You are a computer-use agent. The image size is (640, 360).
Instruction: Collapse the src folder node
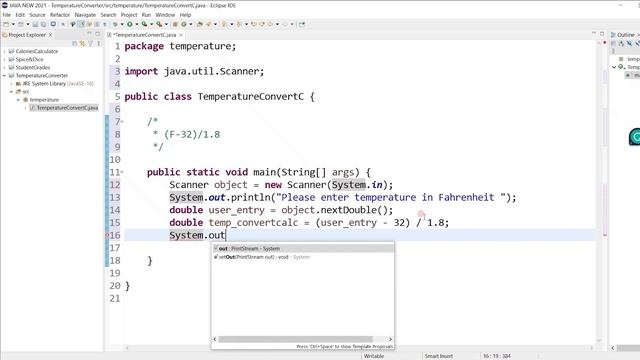coord(11,92)
